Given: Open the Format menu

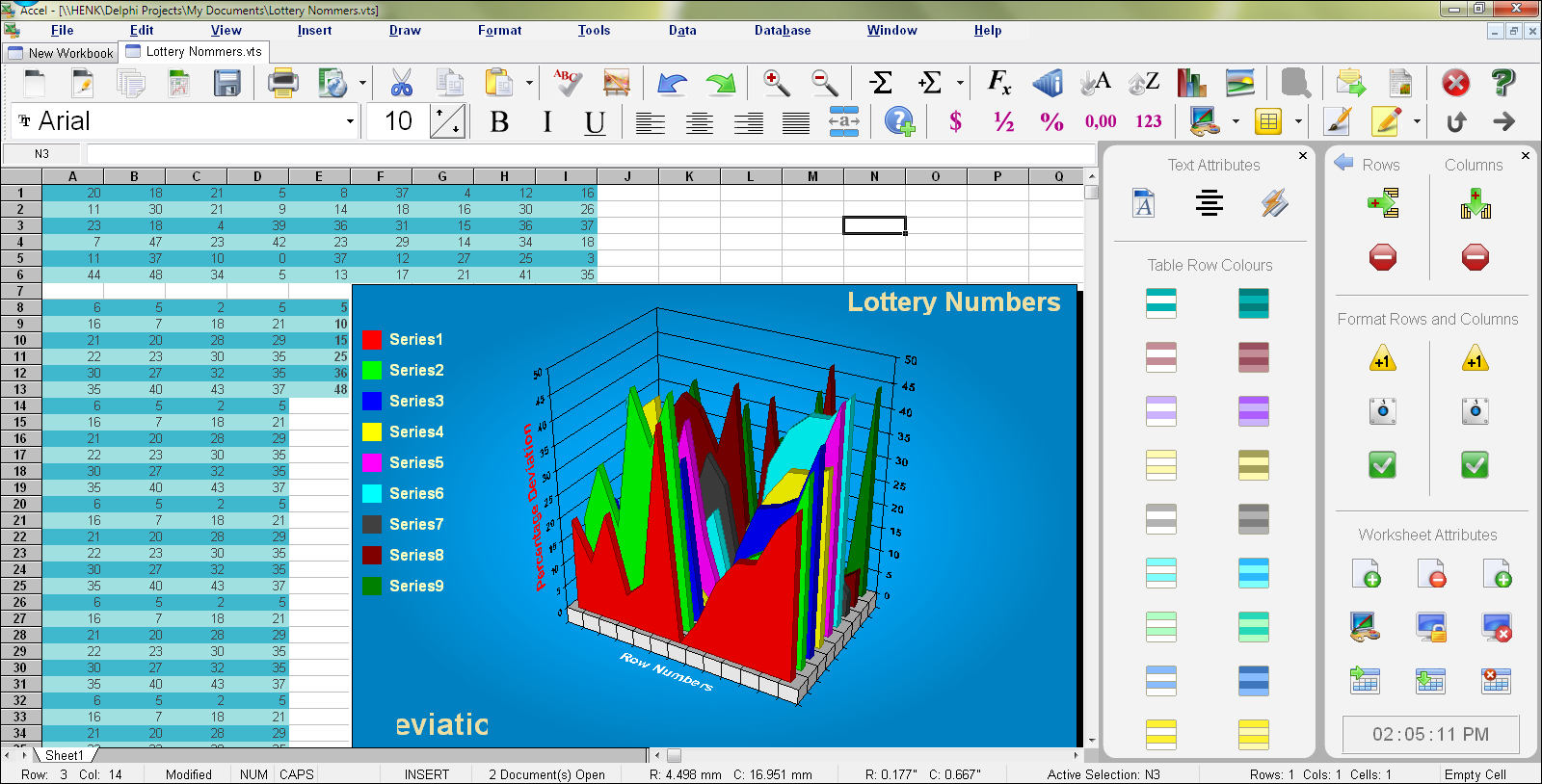Looking at the screenshot, I should coord(499,31).
